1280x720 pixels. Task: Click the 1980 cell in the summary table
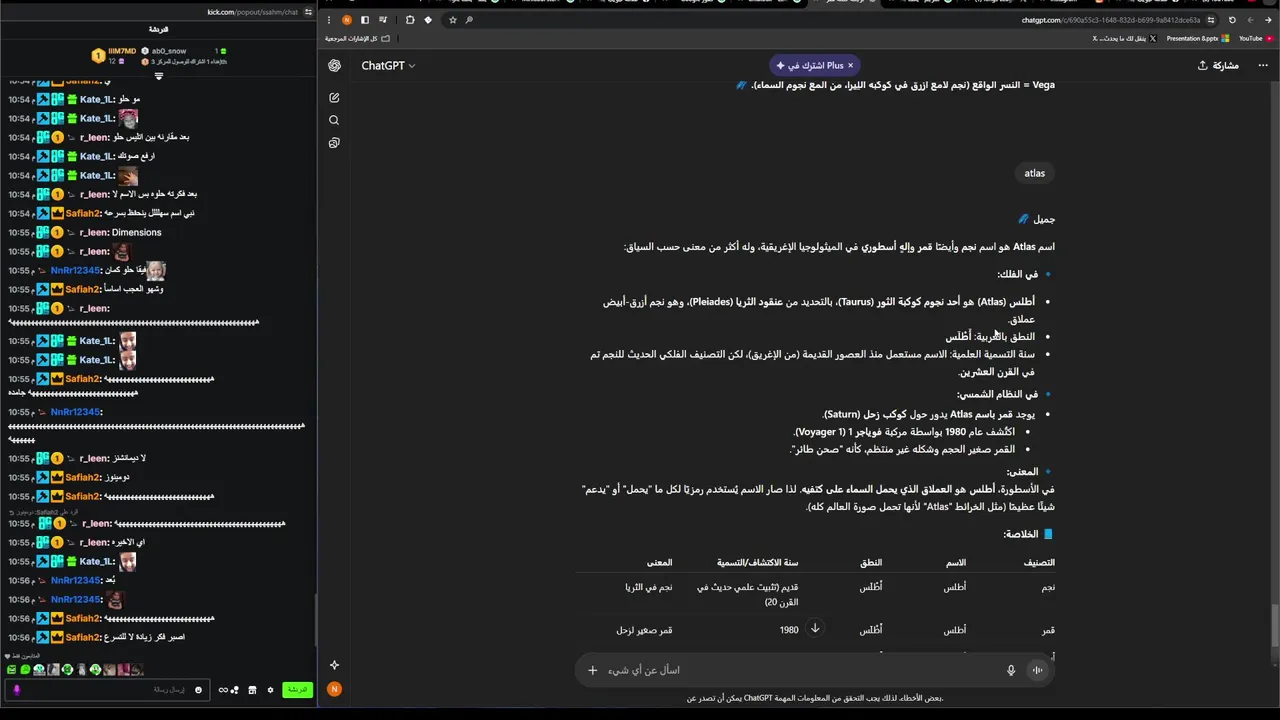(x=789, y=630)
